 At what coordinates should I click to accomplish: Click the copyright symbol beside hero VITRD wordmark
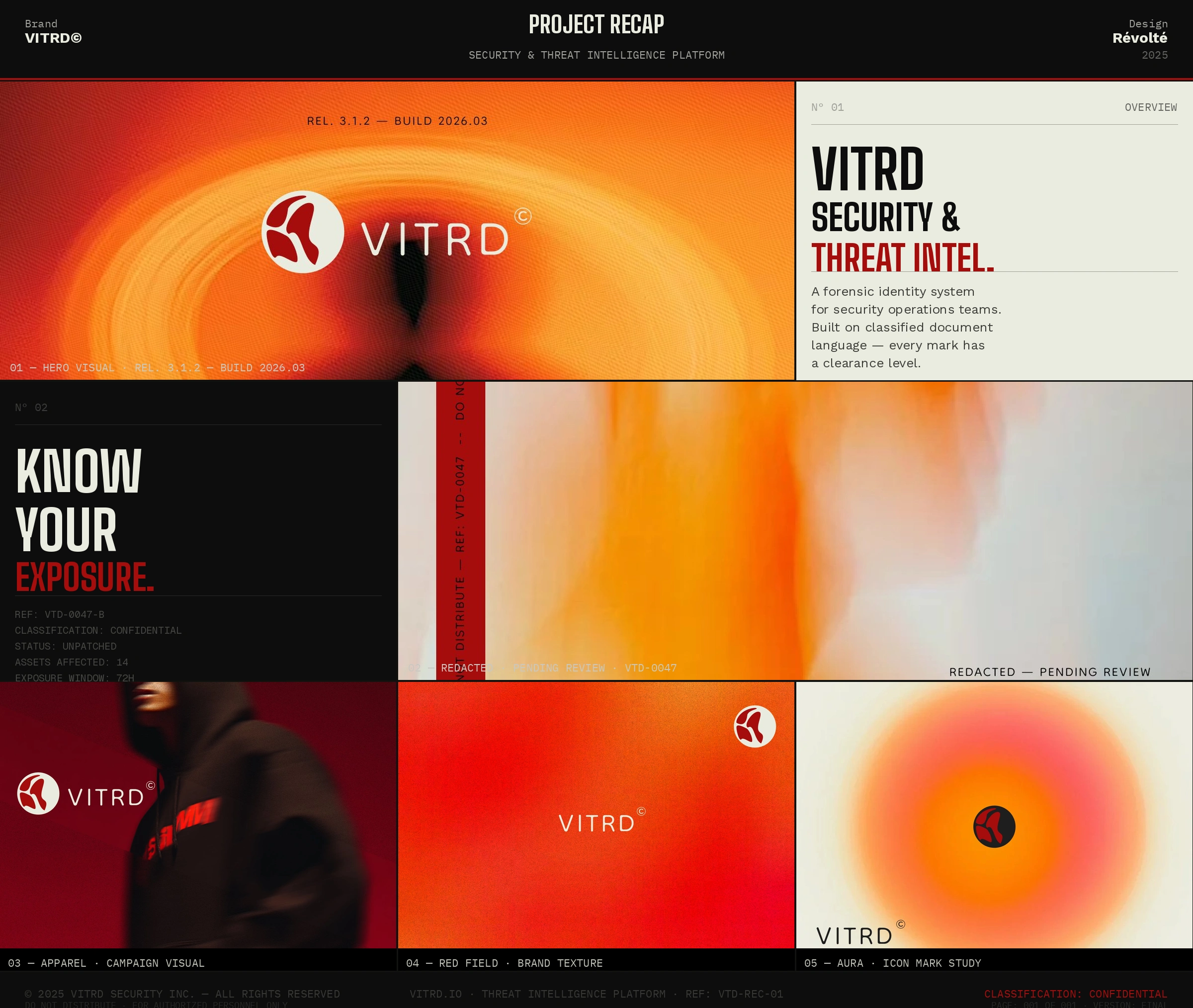(522, 216)
